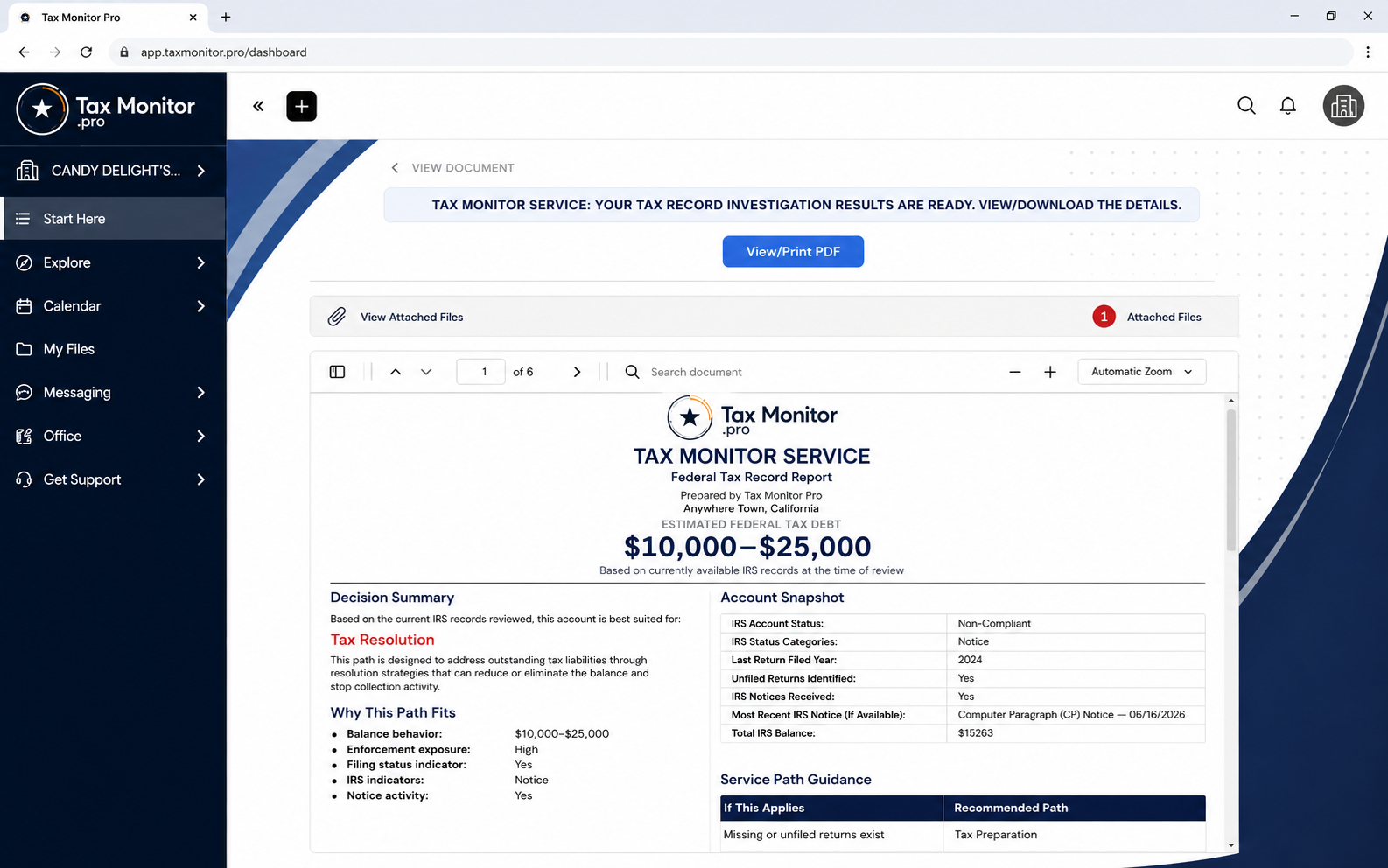Open browser three-dot menu
This screenshot has height=868, width=1388.
(x=1368, y=52)
